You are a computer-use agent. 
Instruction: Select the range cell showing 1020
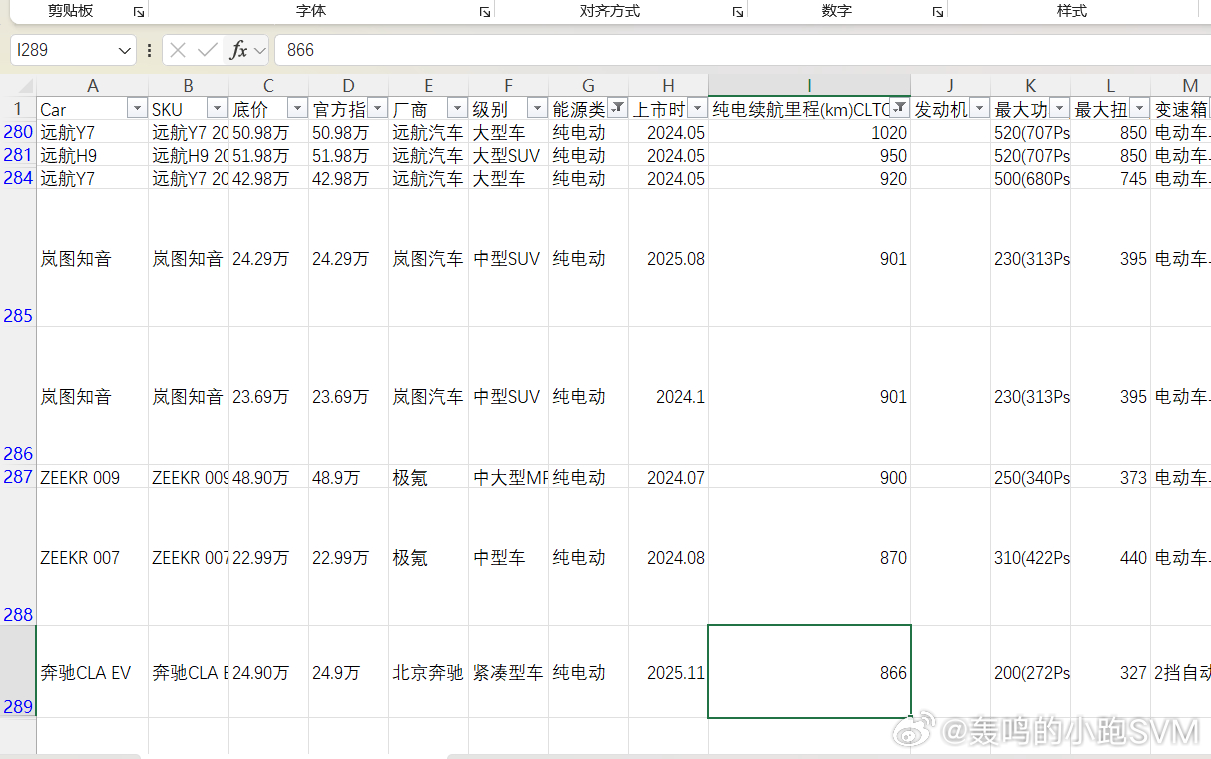(x=809, y=132)
